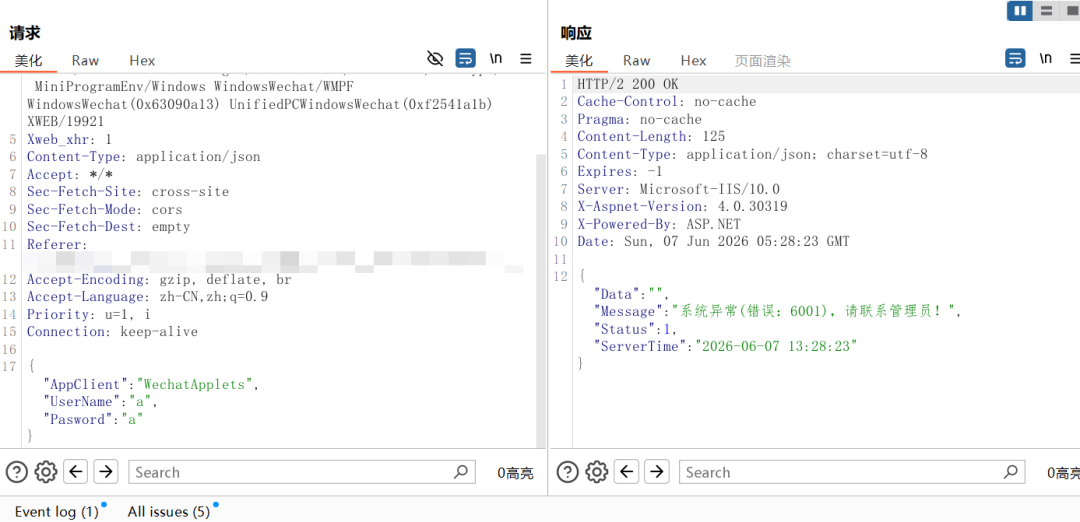Click the "WechatApplets" value in request body
Screen dimensions: 1080x522
(x=196, y=384)
